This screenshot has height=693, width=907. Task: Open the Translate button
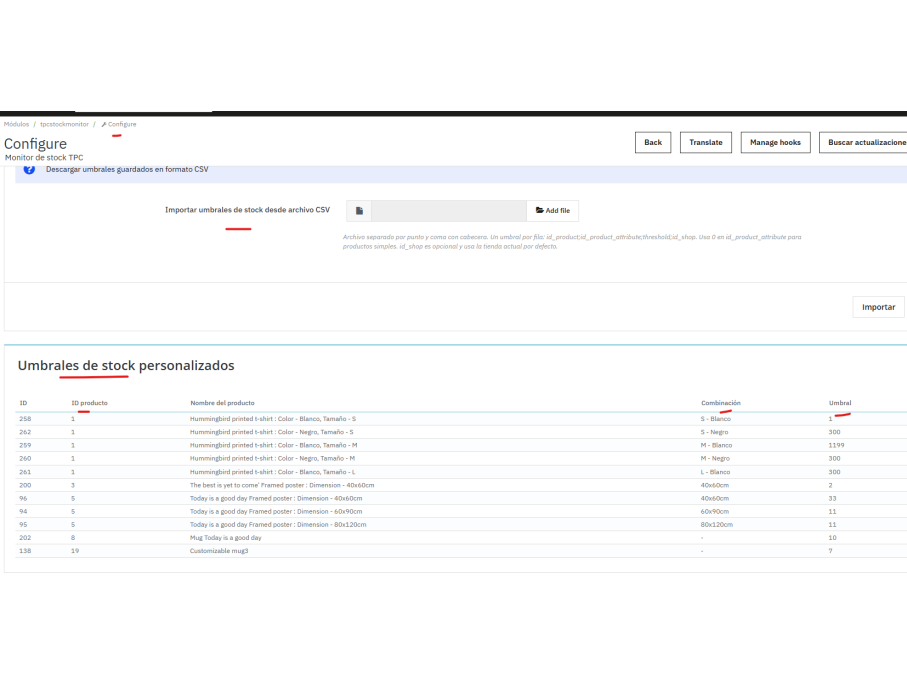[706, 142]
